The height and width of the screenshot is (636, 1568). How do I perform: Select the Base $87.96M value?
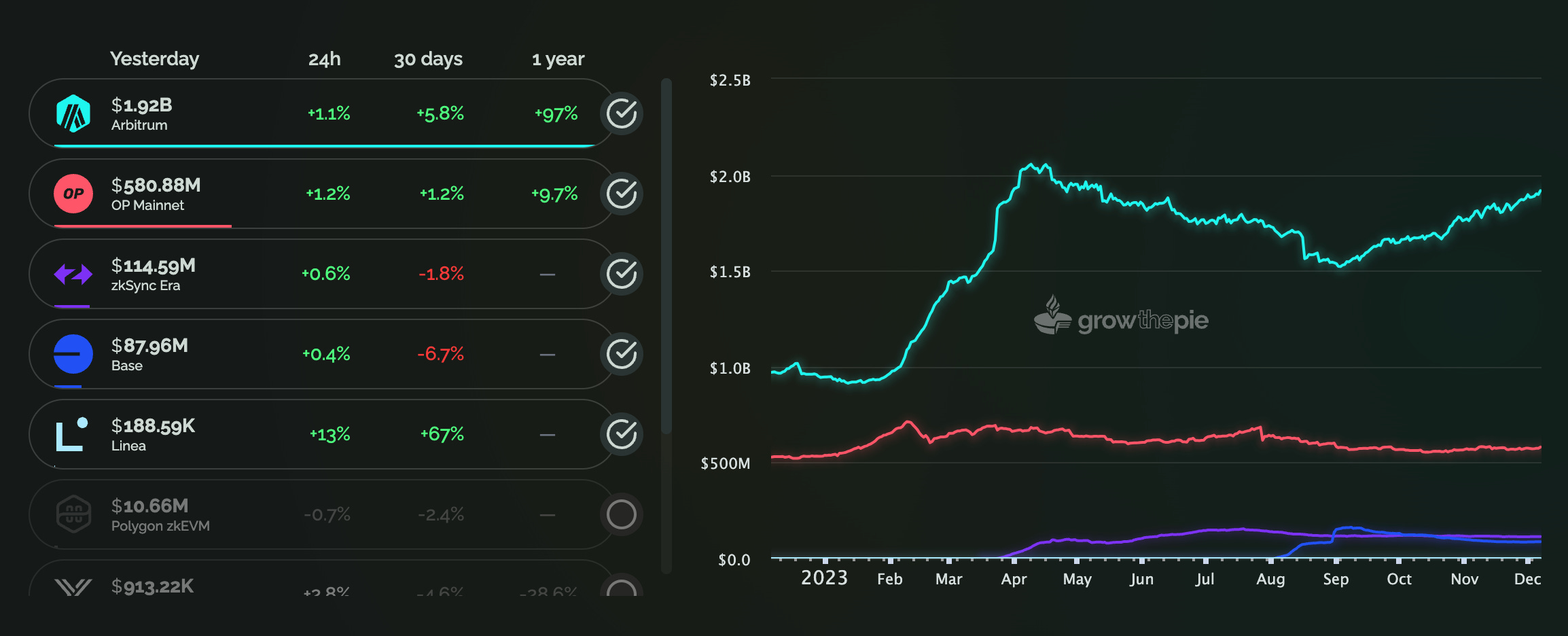(x=149, y=346)
